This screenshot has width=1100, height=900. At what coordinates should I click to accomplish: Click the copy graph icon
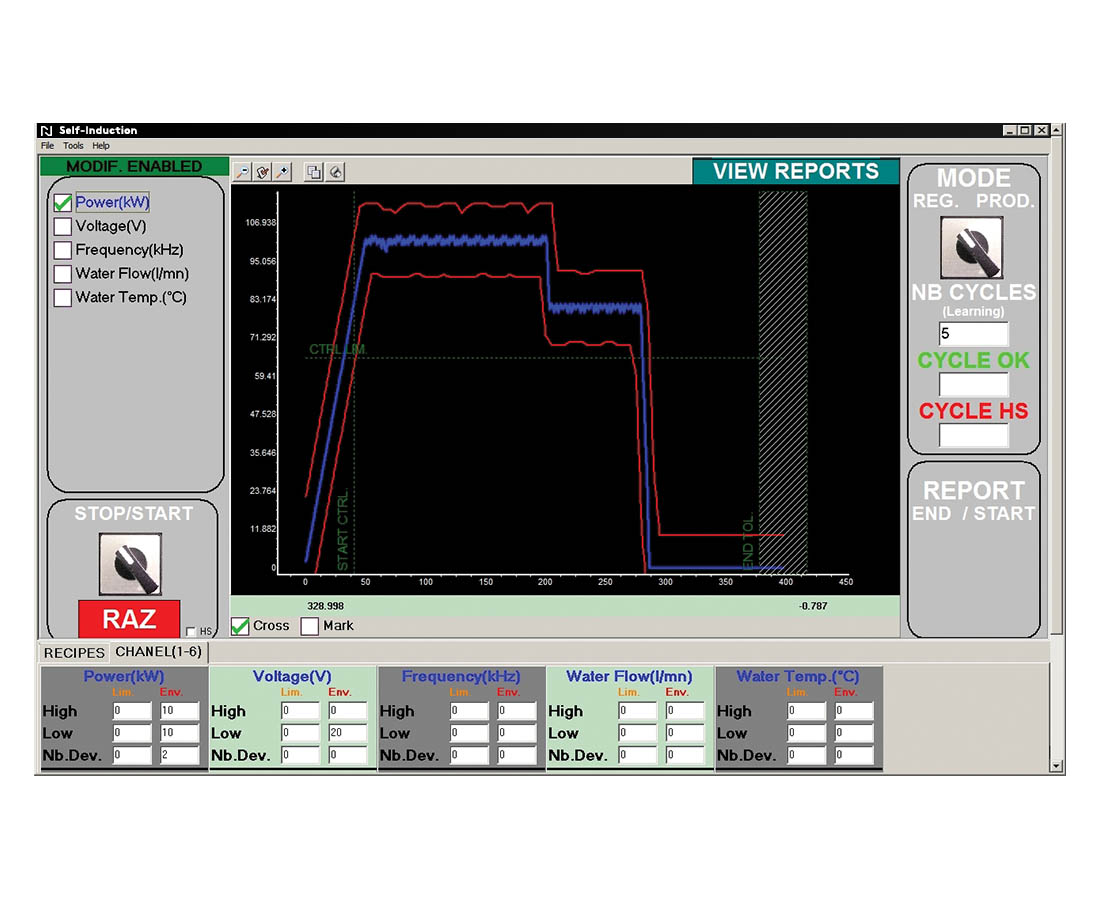314,172
